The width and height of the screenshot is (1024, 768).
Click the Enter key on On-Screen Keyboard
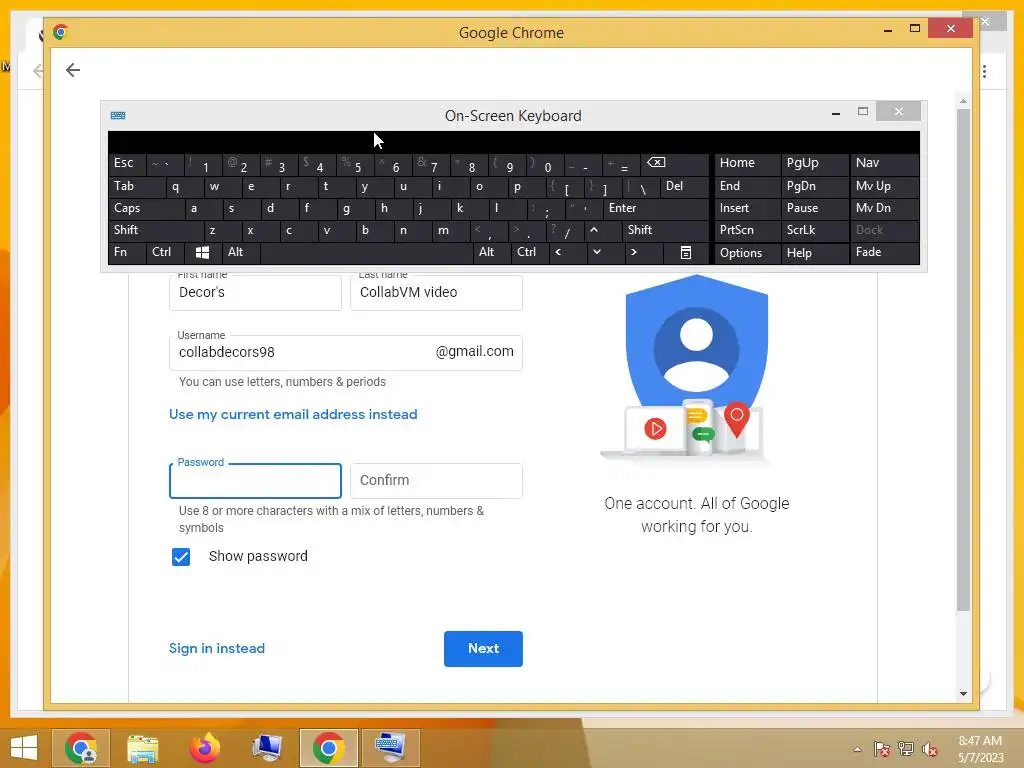[656, 208]
